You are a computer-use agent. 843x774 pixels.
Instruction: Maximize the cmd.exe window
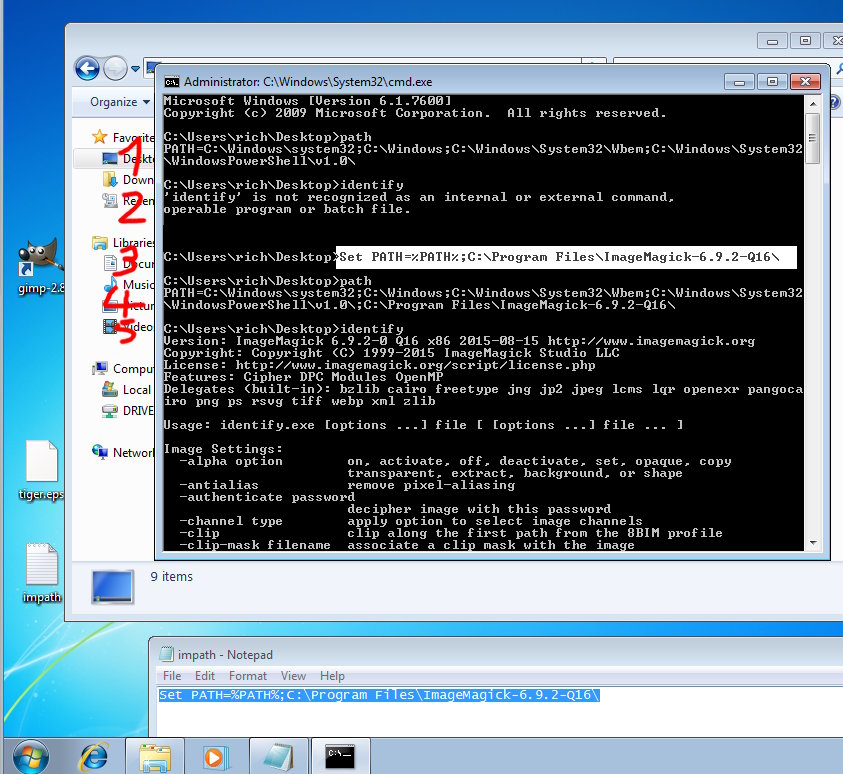coord(772,82)
